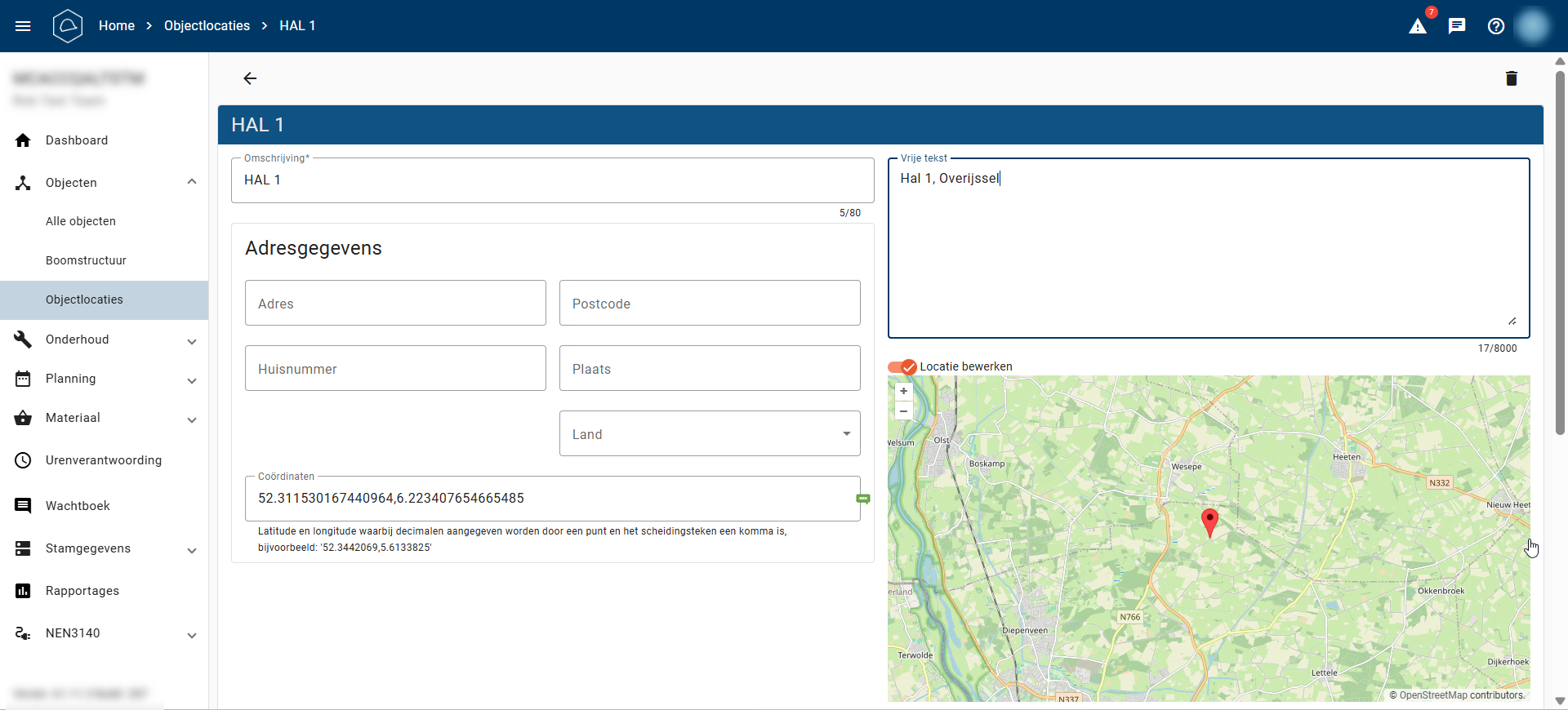
Task: Go back using the left arrow
Action: coord(250,78)
